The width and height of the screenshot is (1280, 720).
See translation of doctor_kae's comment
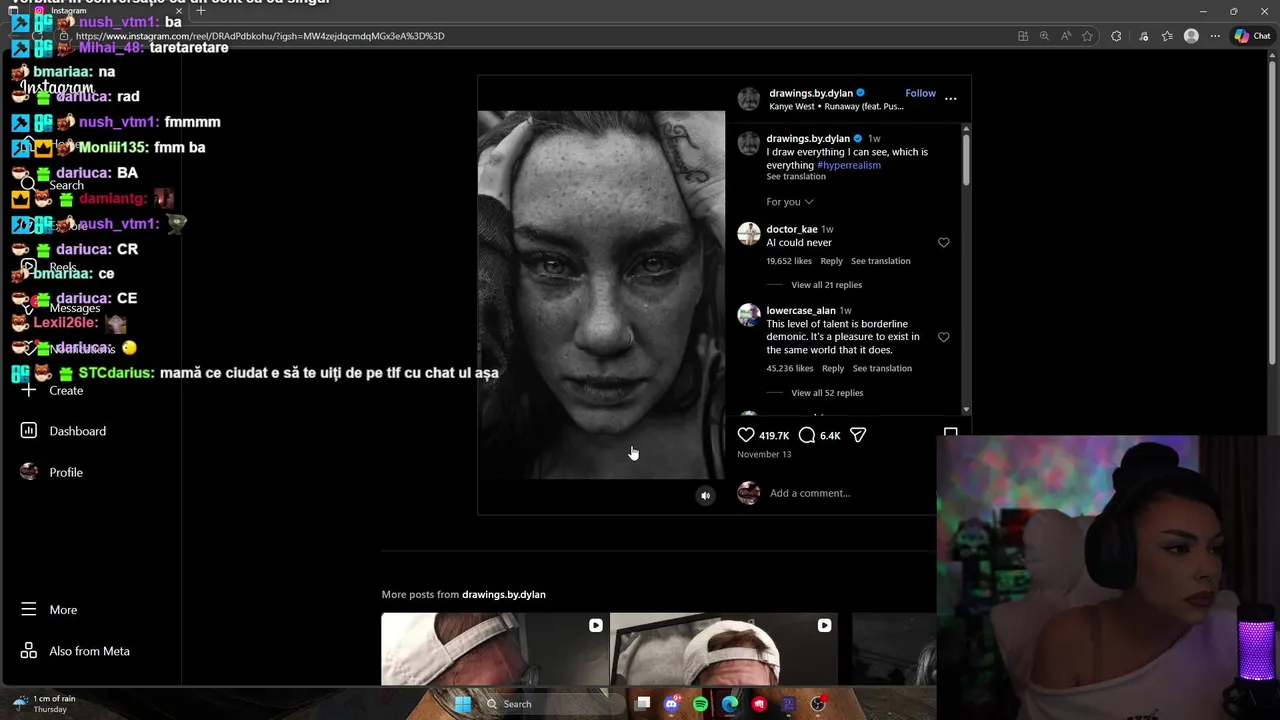point(881,261)
